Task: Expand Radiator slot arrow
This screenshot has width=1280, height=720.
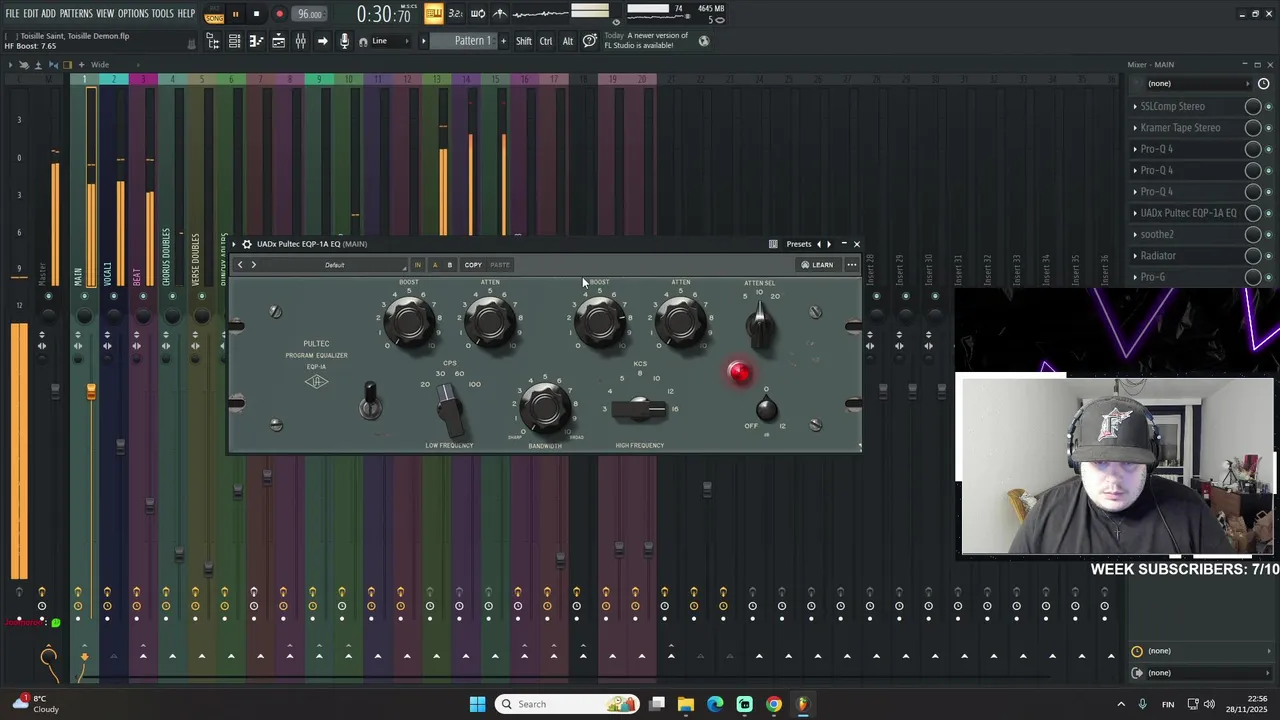Action: click(x=1135, y=256)
